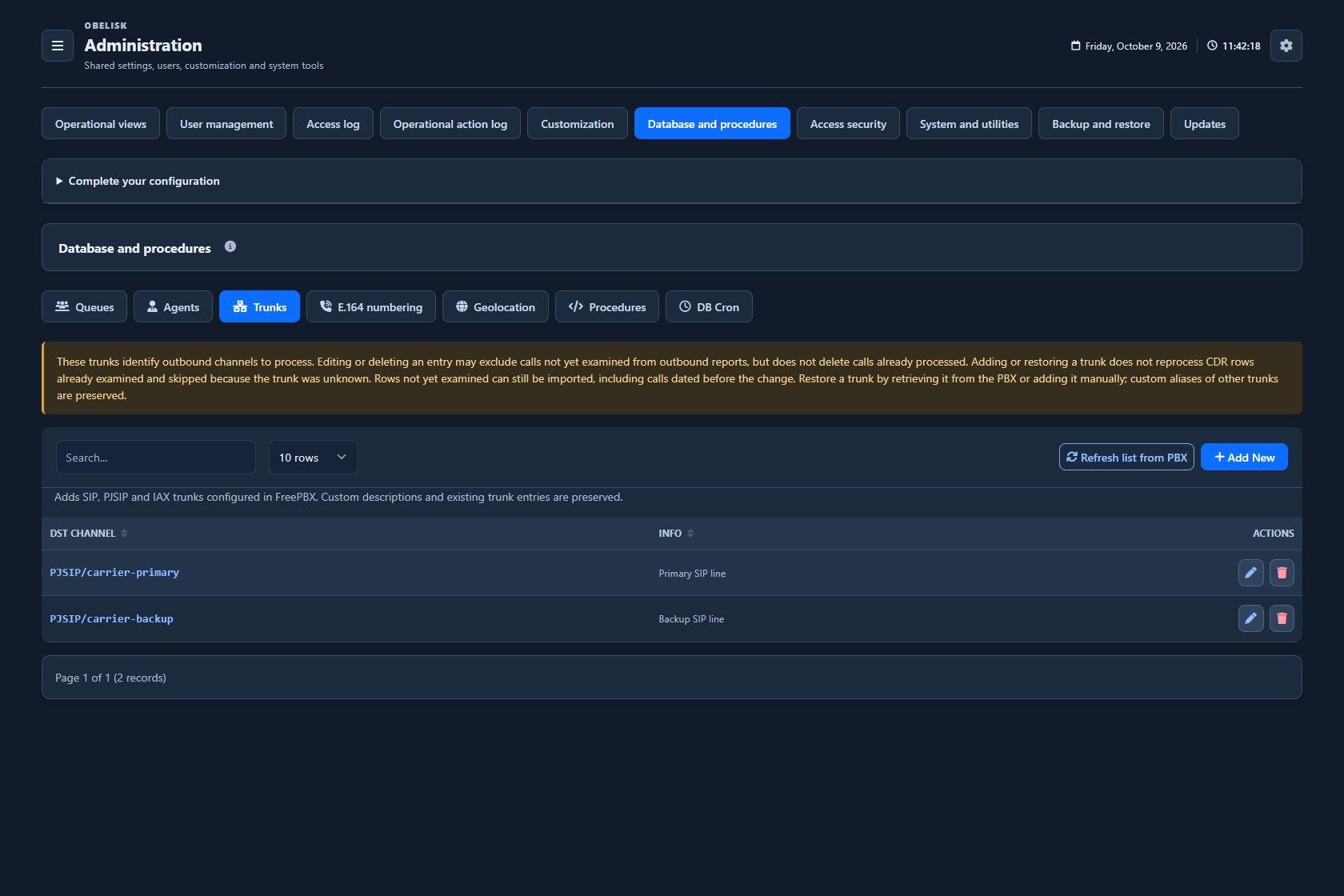
Task: Click the Primary SIP line info cell
Action: [692, 574]
